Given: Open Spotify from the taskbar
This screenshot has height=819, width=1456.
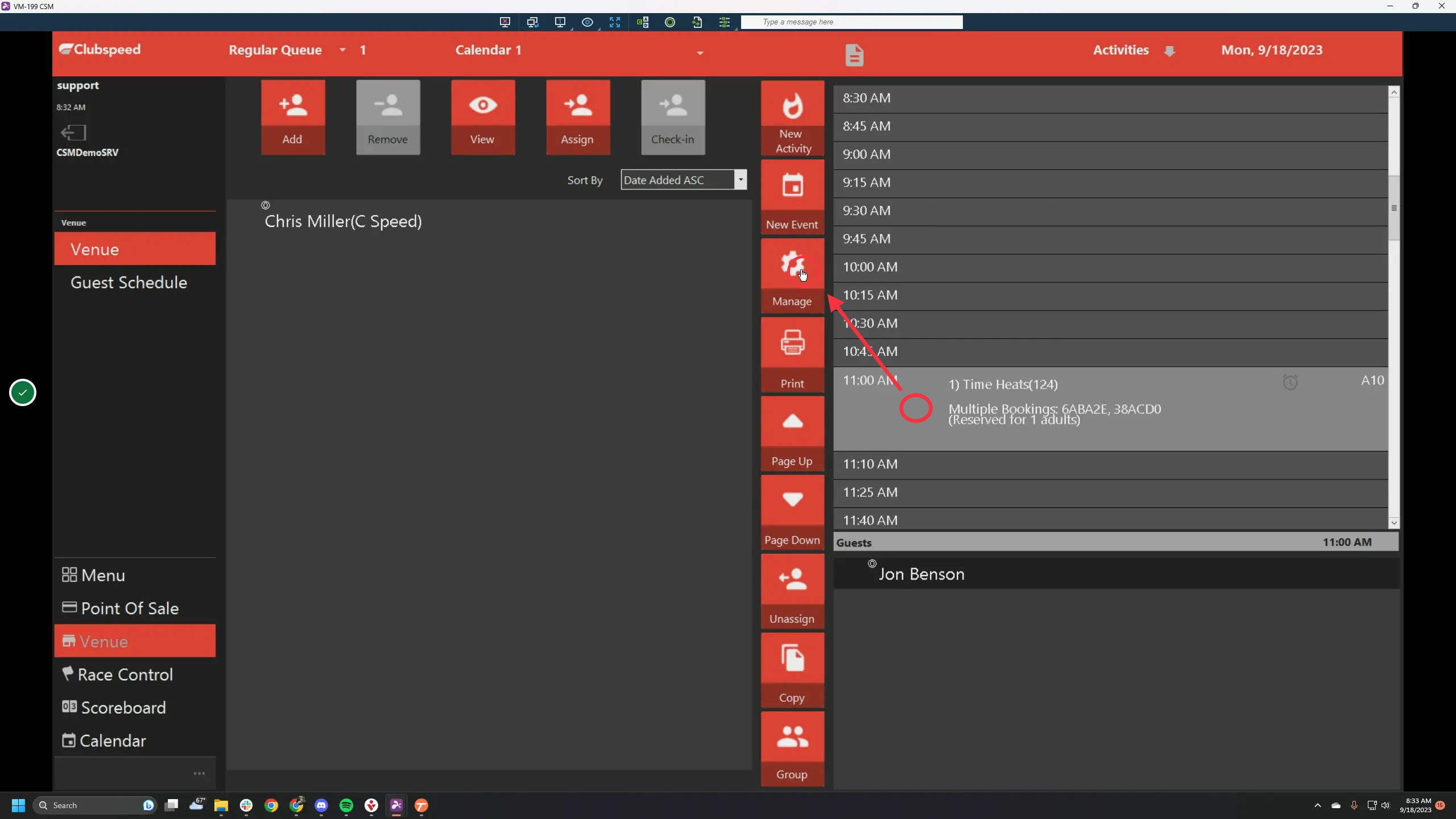Looking at the screenshot, I should [x=346, y=805].
